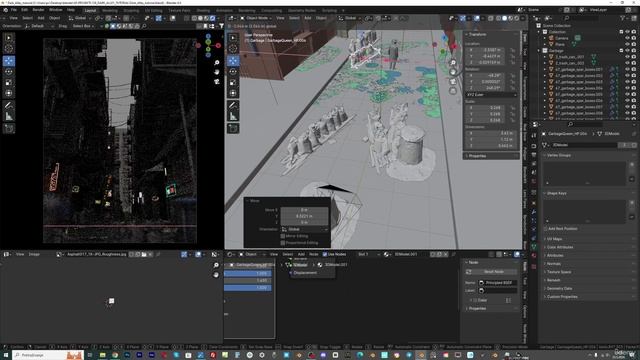
Task: Open the Object Data properties tab icon
Action: [x=534, y=247]
